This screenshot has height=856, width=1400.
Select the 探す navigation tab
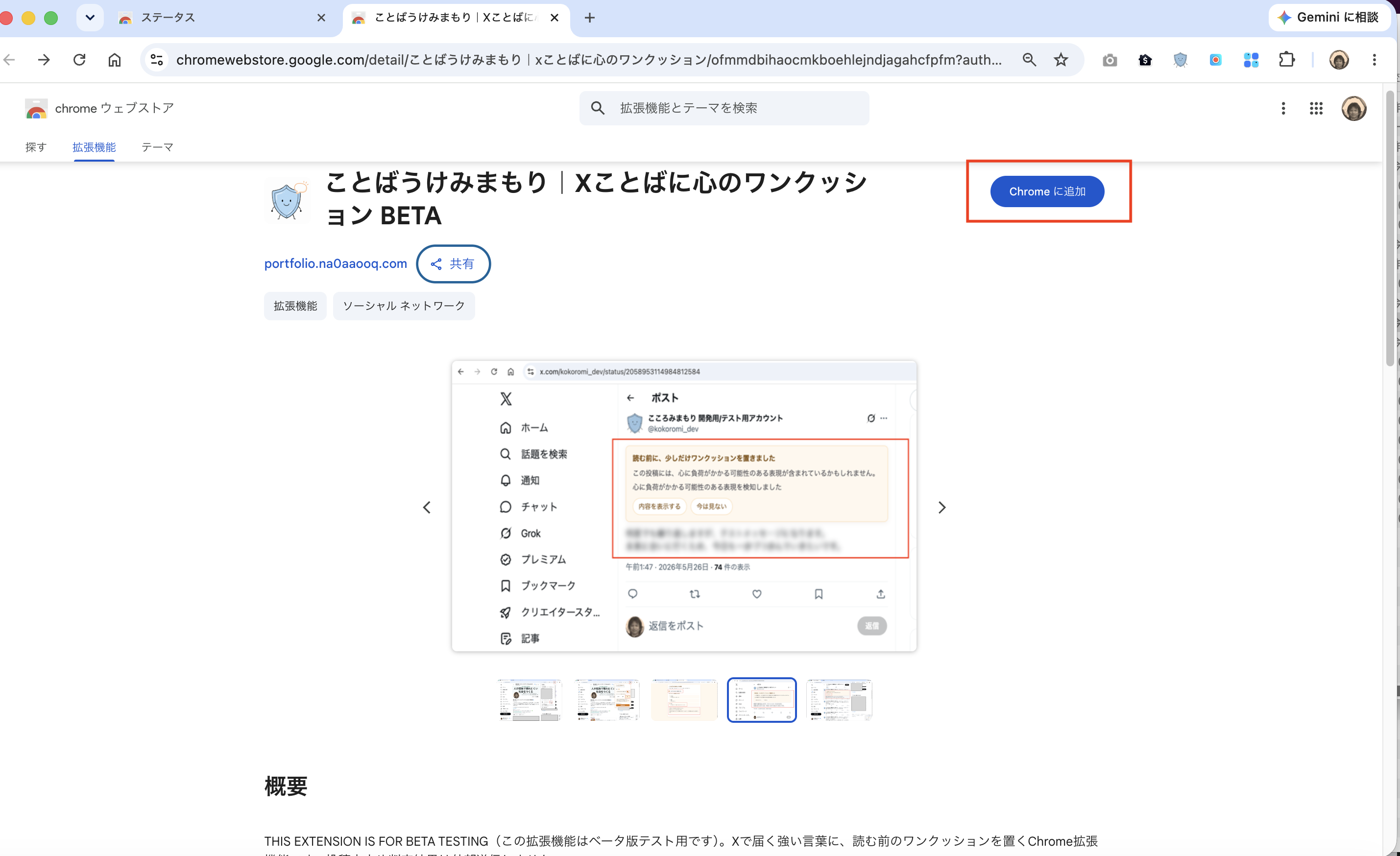coord(36,147)
